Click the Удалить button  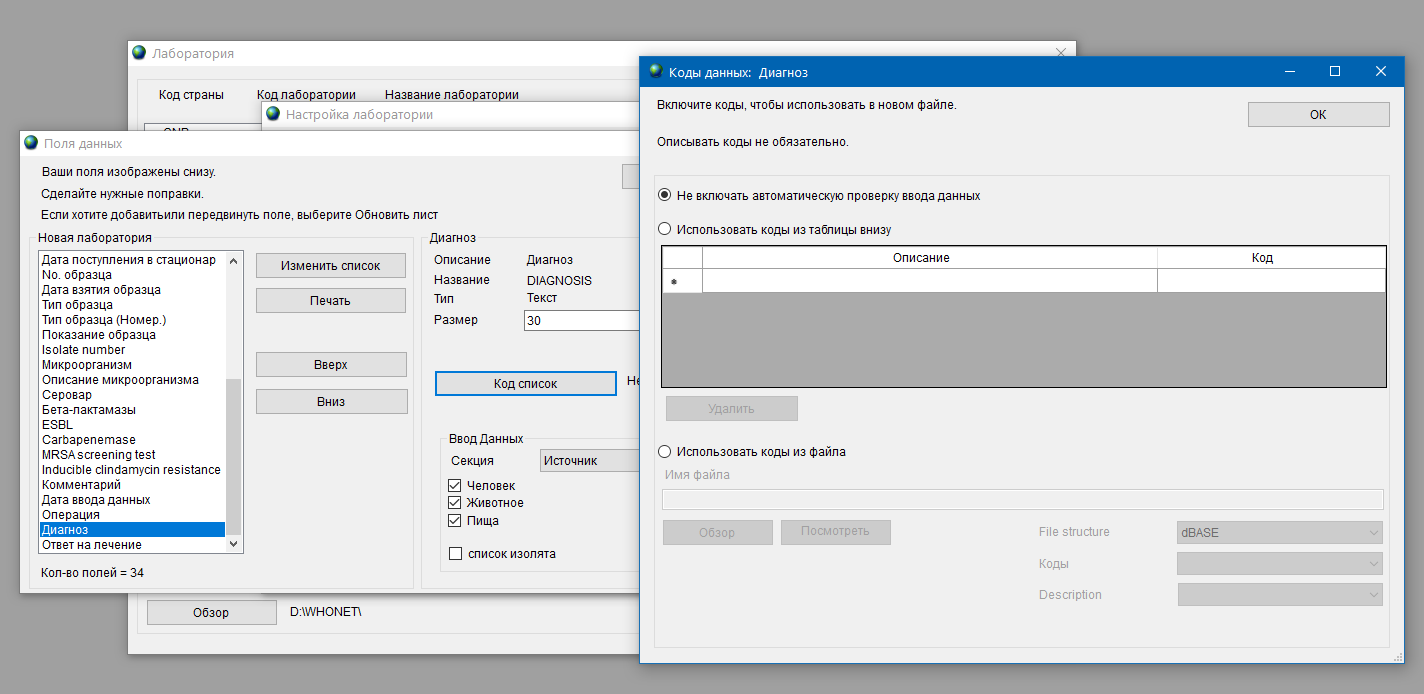(732, 409)
